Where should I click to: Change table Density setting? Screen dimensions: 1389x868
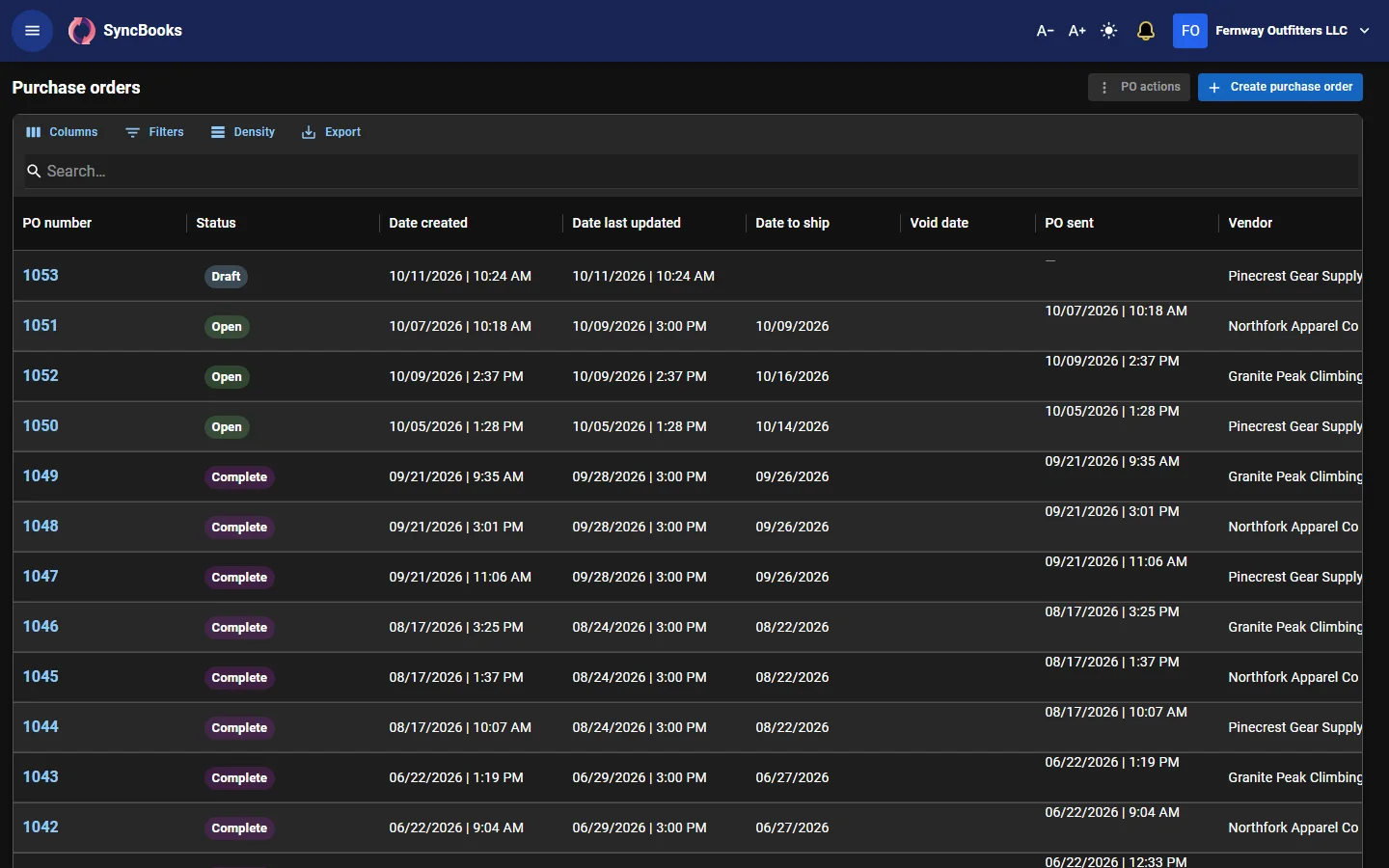tap(243, 132)
